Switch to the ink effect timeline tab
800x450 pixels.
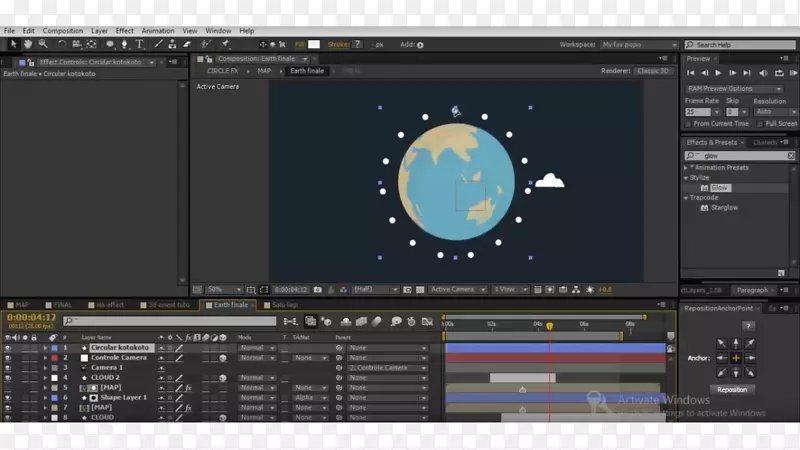[x=108, y=305]
